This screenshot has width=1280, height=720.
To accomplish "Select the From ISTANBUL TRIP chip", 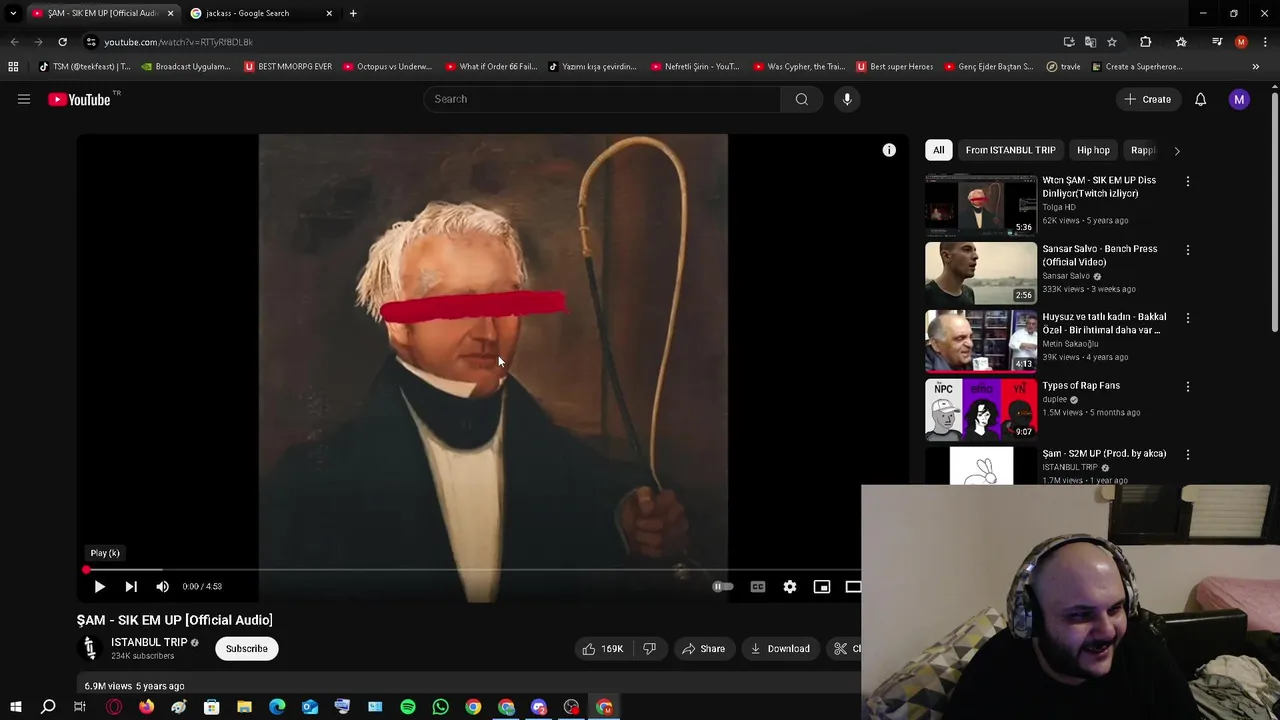I will (x=1010, y=150).
